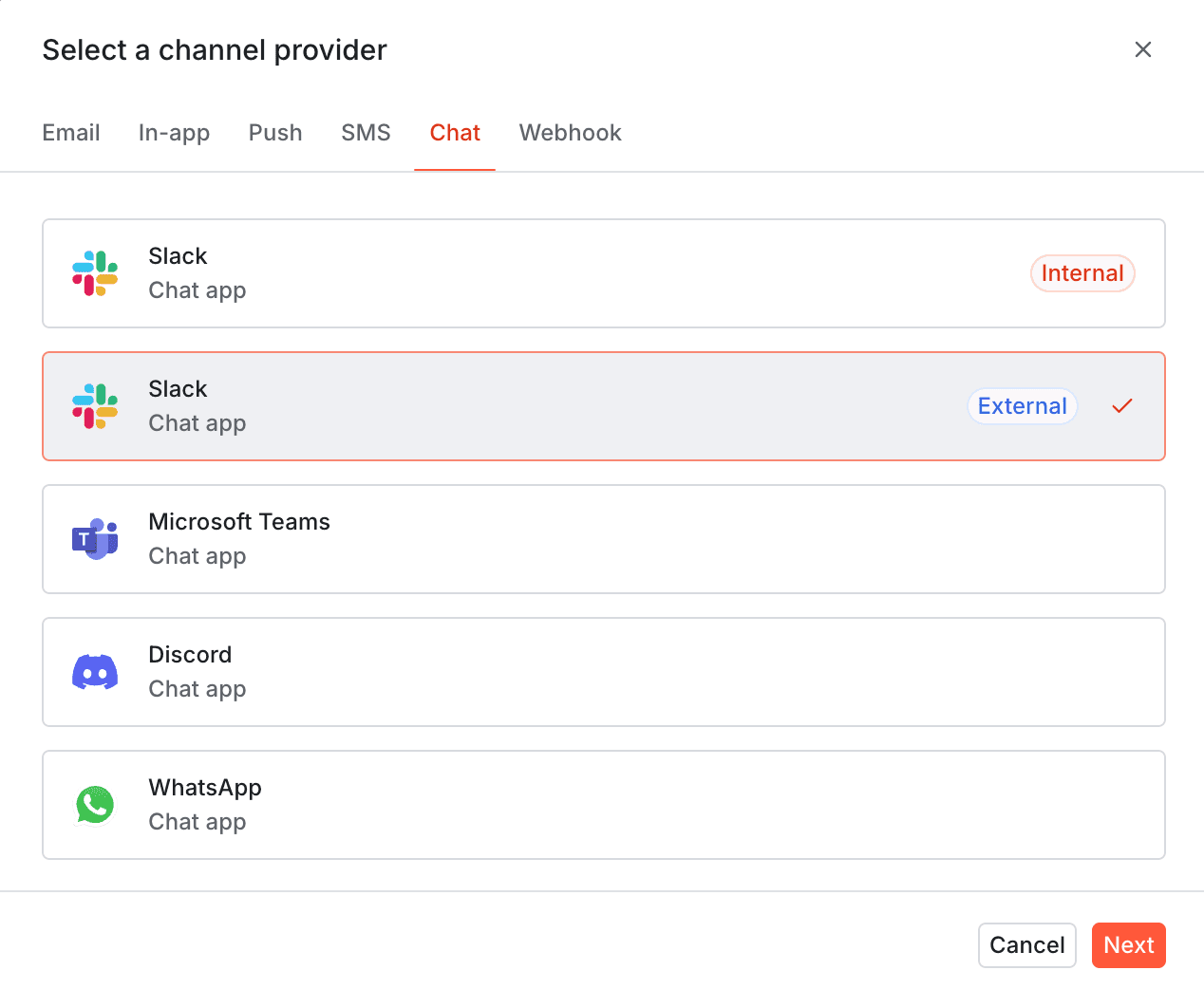
Task: Switch to the In-app tab
Action: (174, 133)
